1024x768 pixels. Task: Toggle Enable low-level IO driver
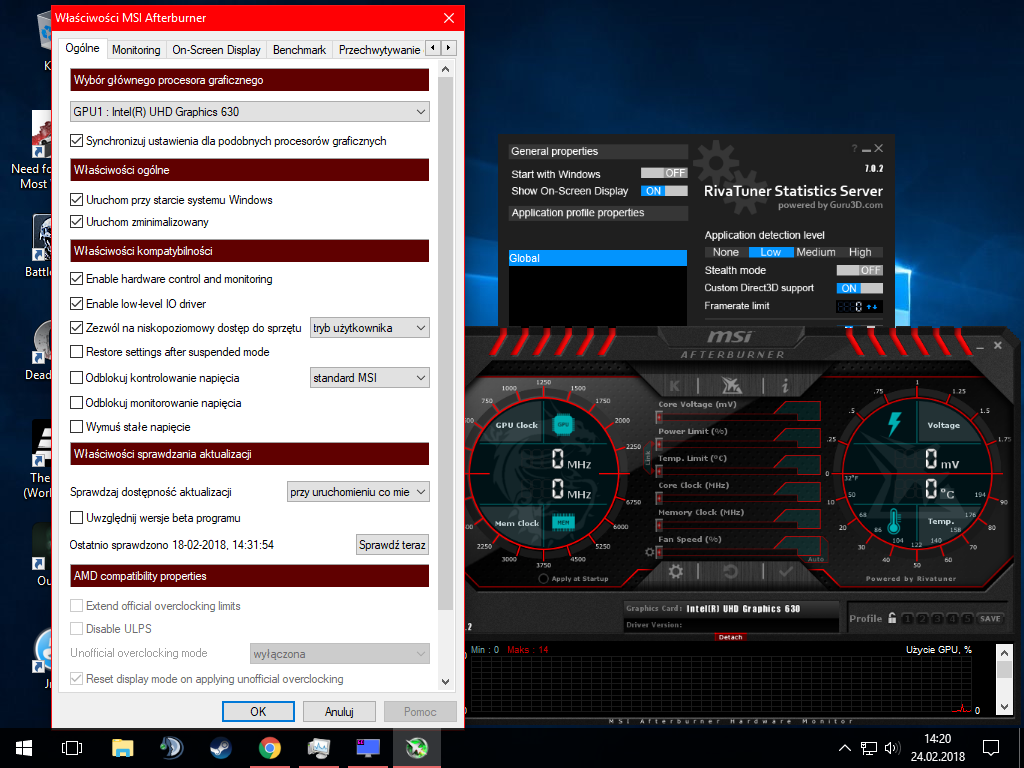pyautogui.click(x=76, y=303)
